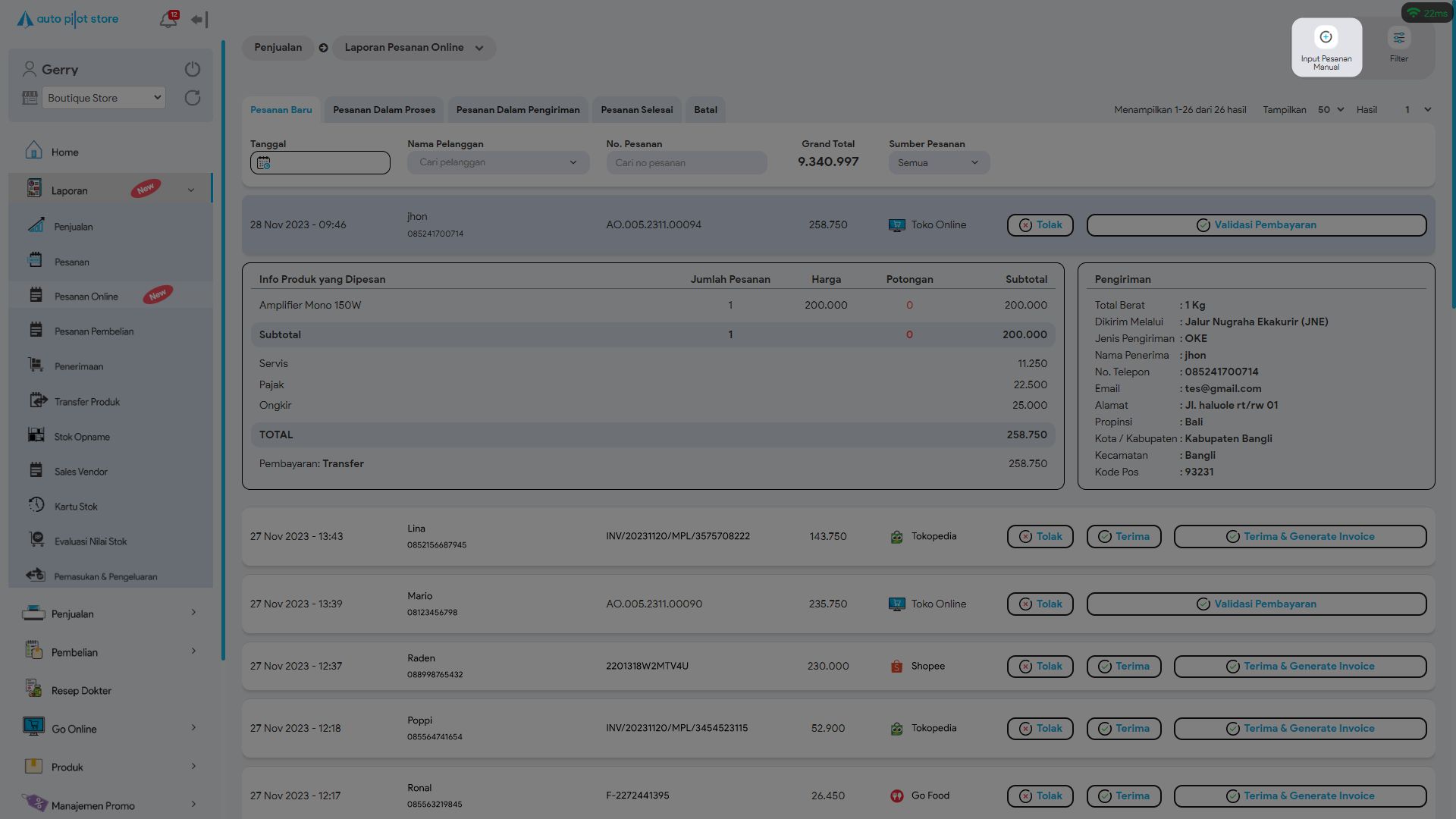Screen dimensions: 1456x819
Task: Open Stok Opname in the sidebar
Action: [x=82, y=437]
